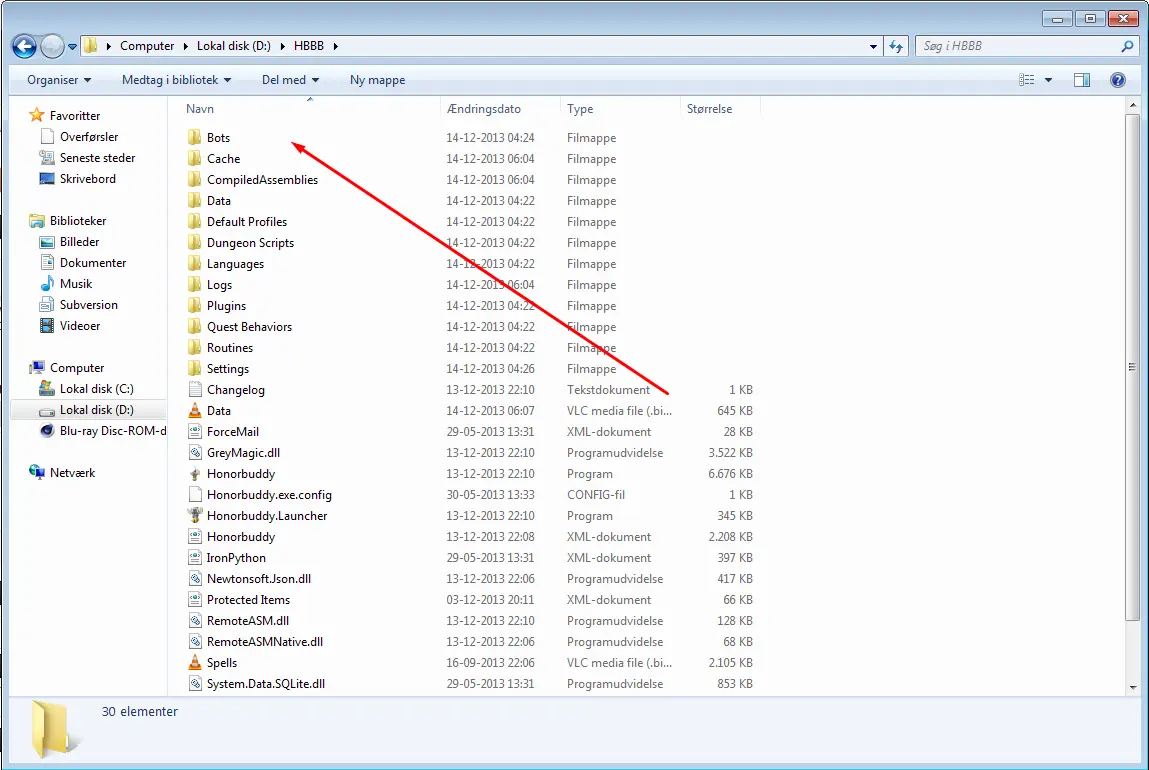Screen dimensions: 1149x770
Task: Click the refresh button beside address bar
Action: (x=896, y=46)
